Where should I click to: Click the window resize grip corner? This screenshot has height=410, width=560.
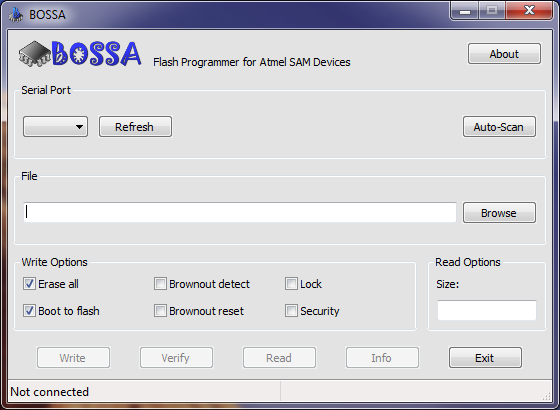pos(546,395)
